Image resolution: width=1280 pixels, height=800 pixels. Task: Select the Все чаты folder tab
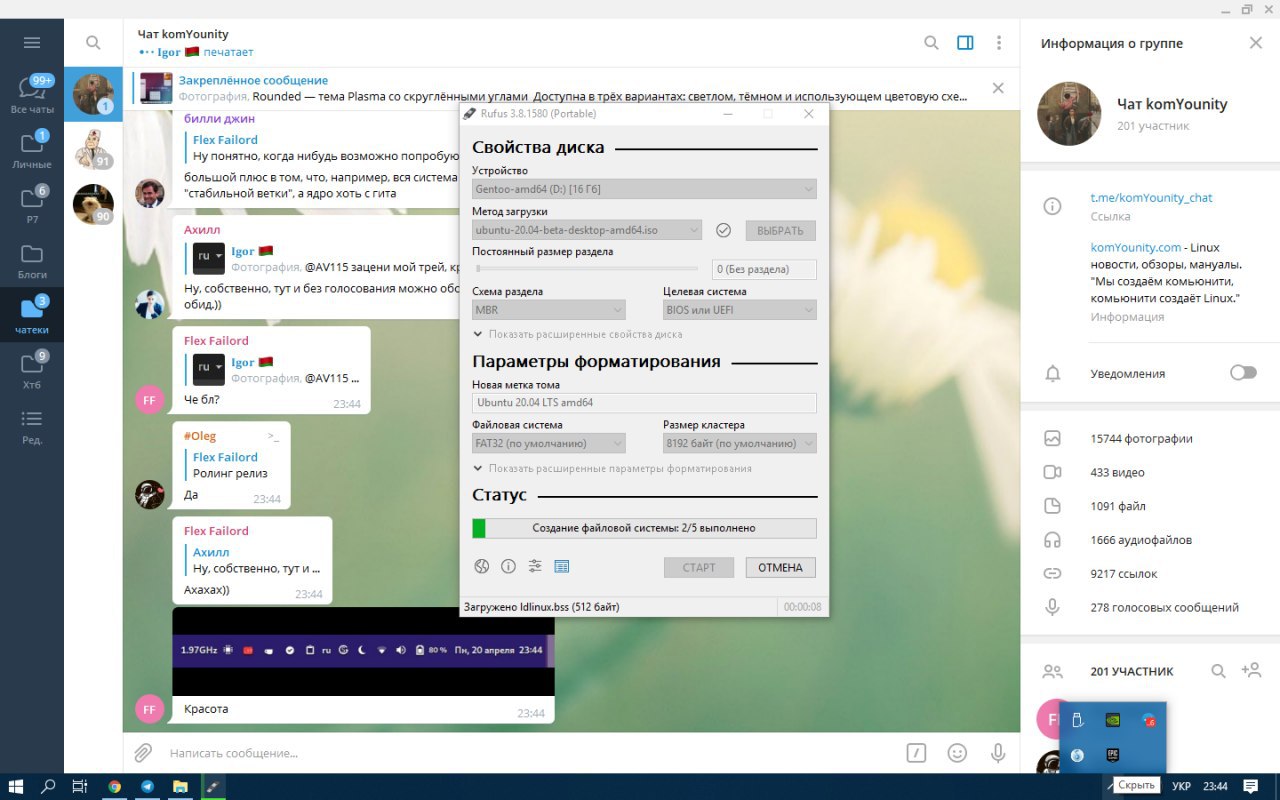pyautogui.click(x=32, y=95)
